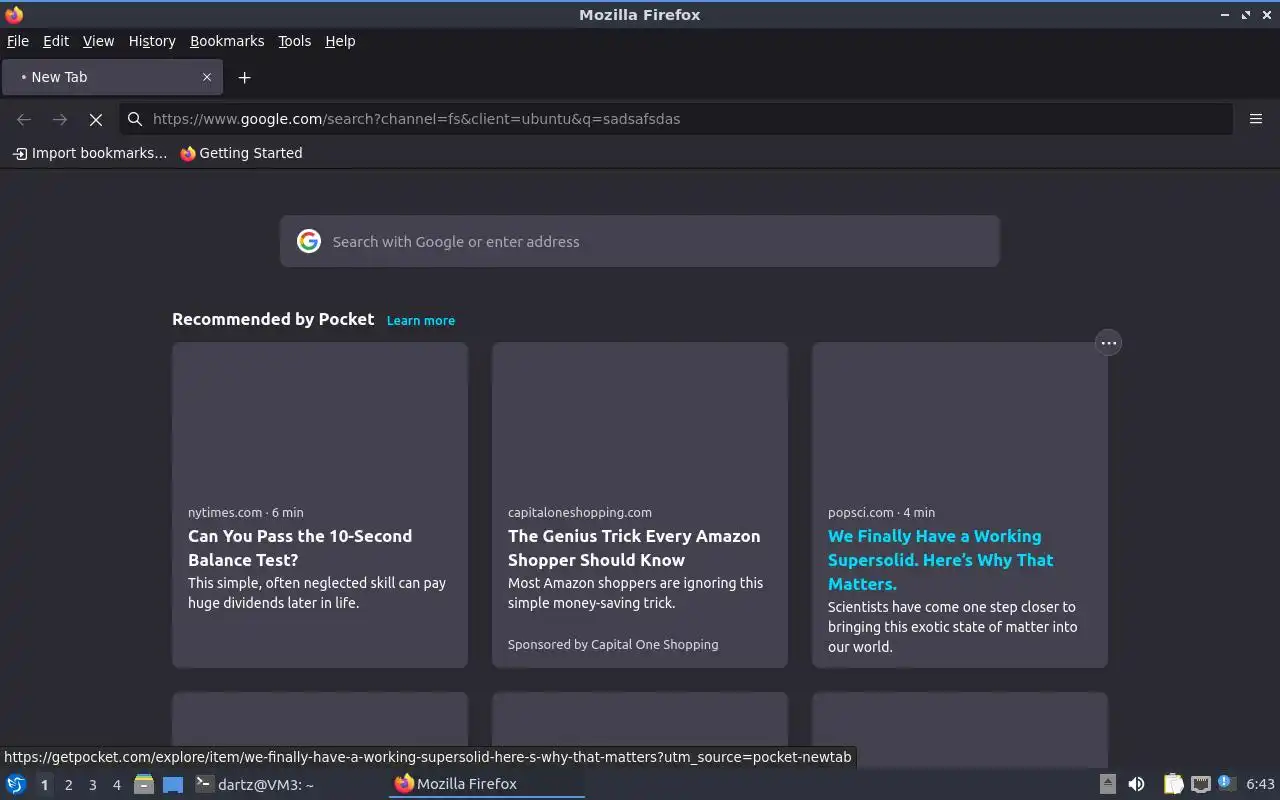Click the network connection tray icon

click(1201, 784)
